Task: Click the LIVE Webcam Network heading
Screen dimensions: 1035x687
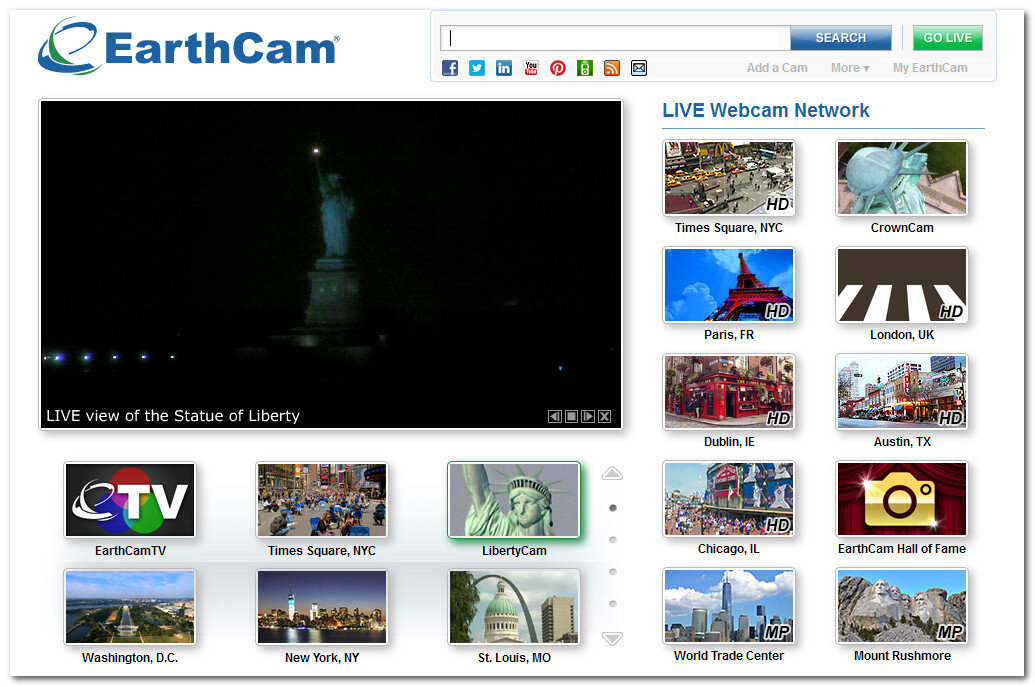Action: point(766,110)
